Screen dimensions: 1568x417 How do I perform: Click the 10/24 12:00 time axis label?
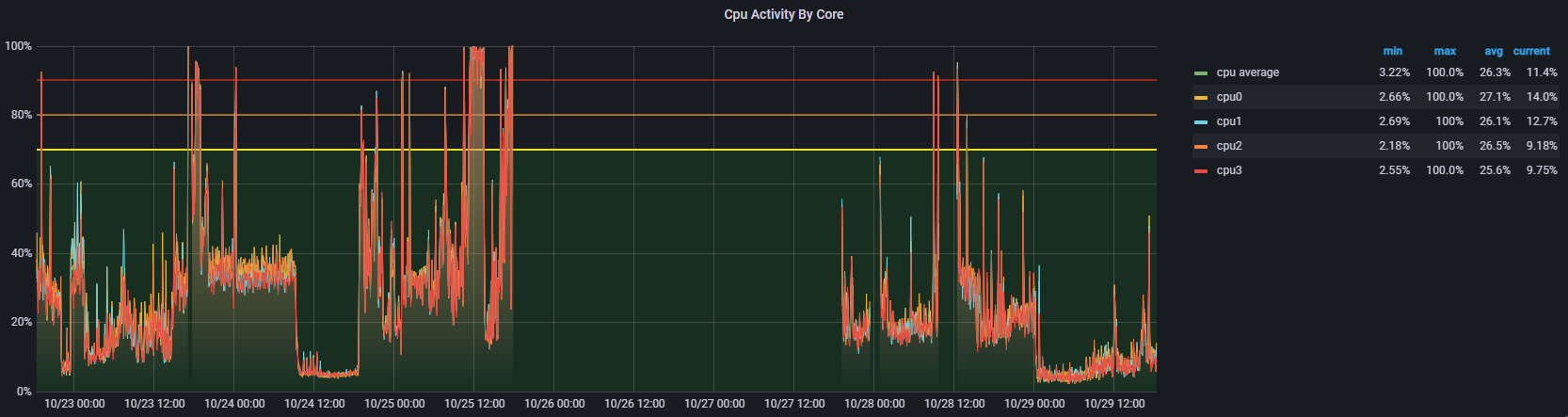tap(314, 404)
